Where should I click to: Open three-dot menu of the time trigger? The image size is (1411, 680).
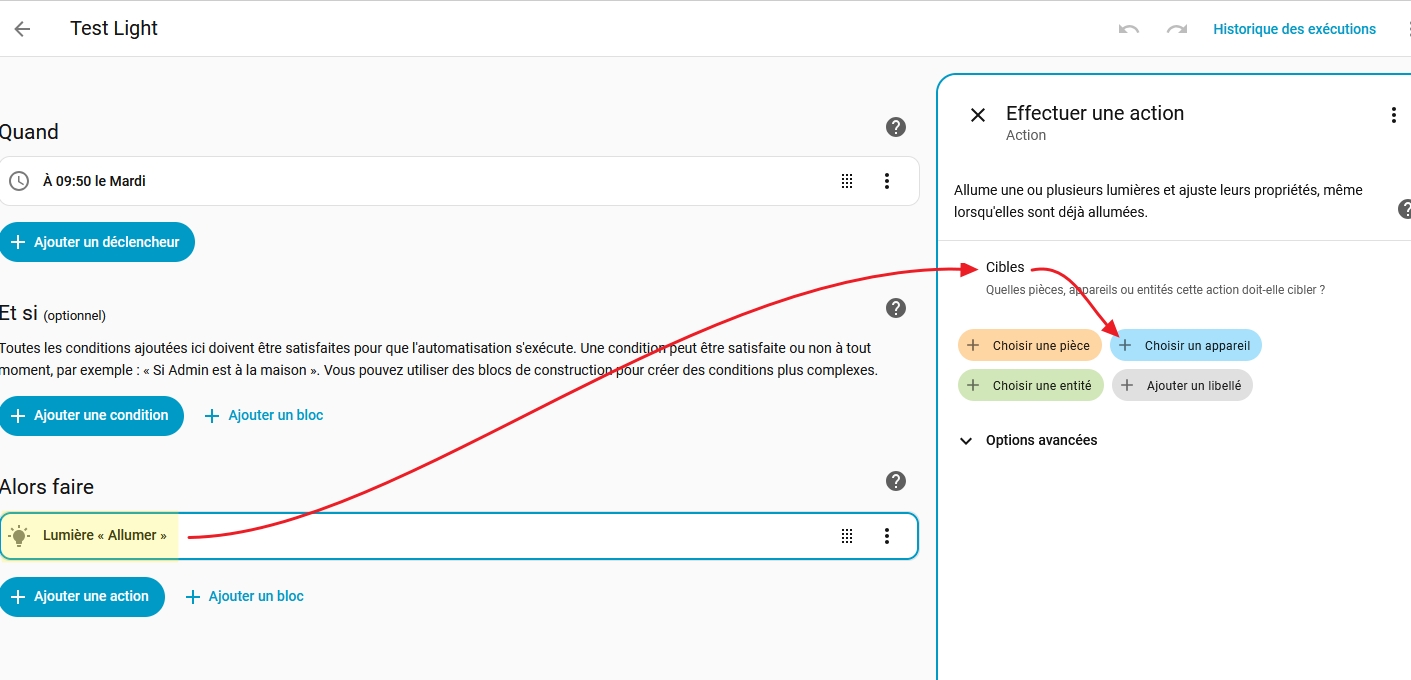click(886, 181)
